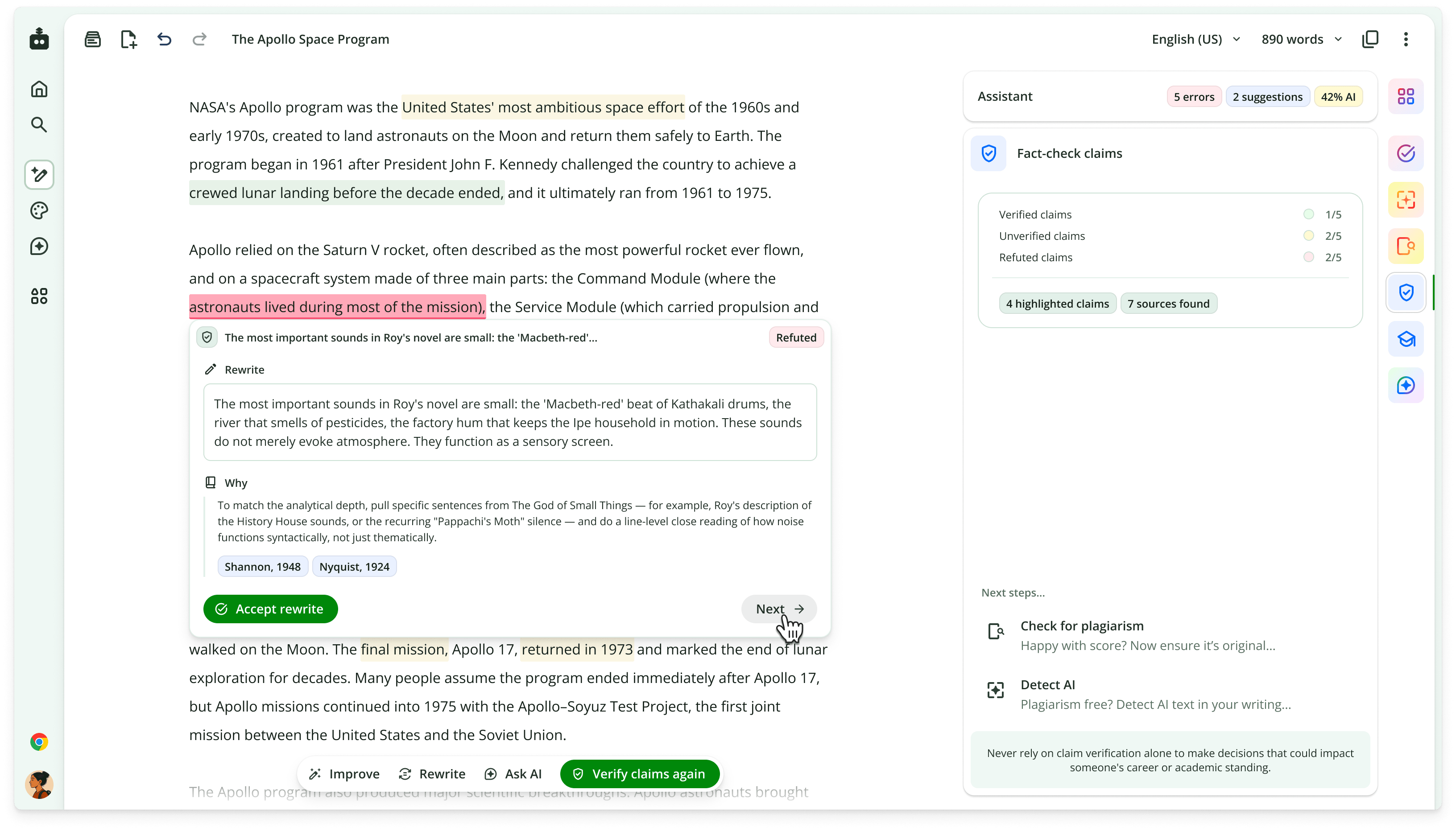
Task: Select the magic pen editor sidebar icon
Action: point(39,175)
